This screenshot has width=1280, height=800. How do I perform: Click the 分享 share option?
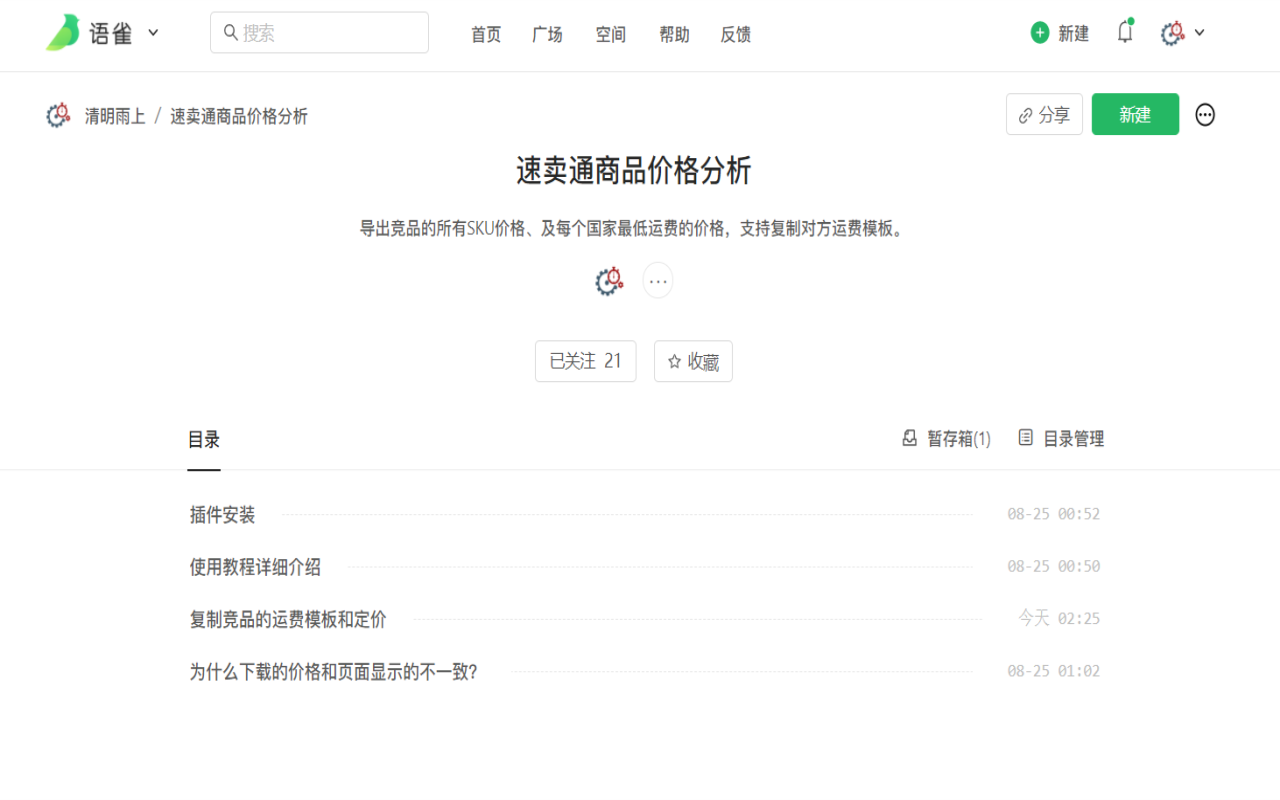(x=1044, y=114)
